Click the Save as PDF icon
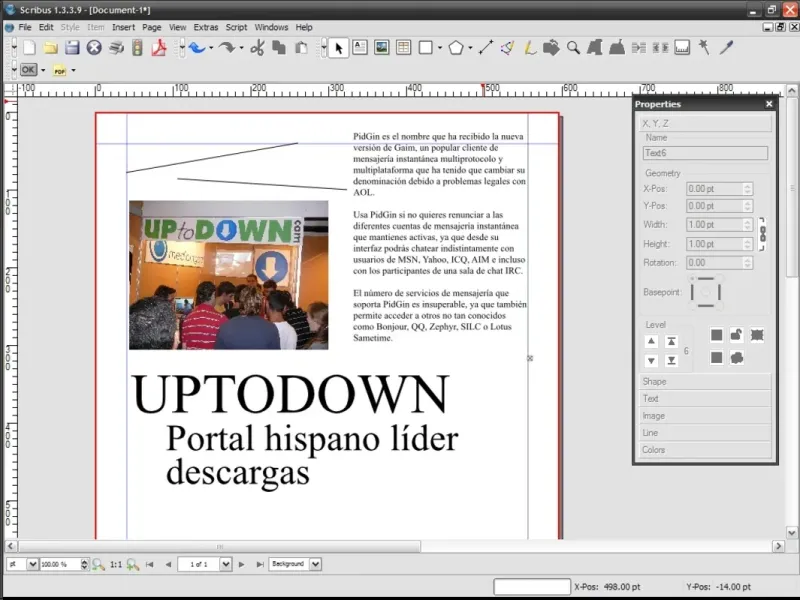This screenshot has width=800, height=600. (x=158, y=47)
